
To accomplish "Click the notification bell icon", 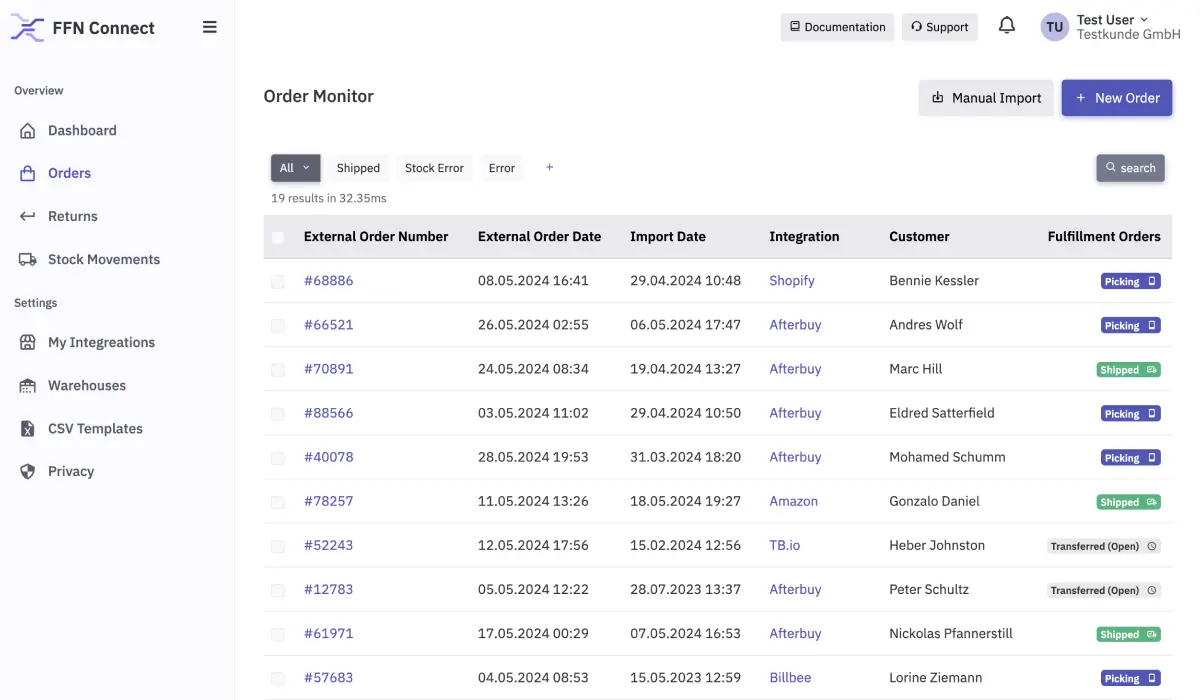I will click(1007, 26).
